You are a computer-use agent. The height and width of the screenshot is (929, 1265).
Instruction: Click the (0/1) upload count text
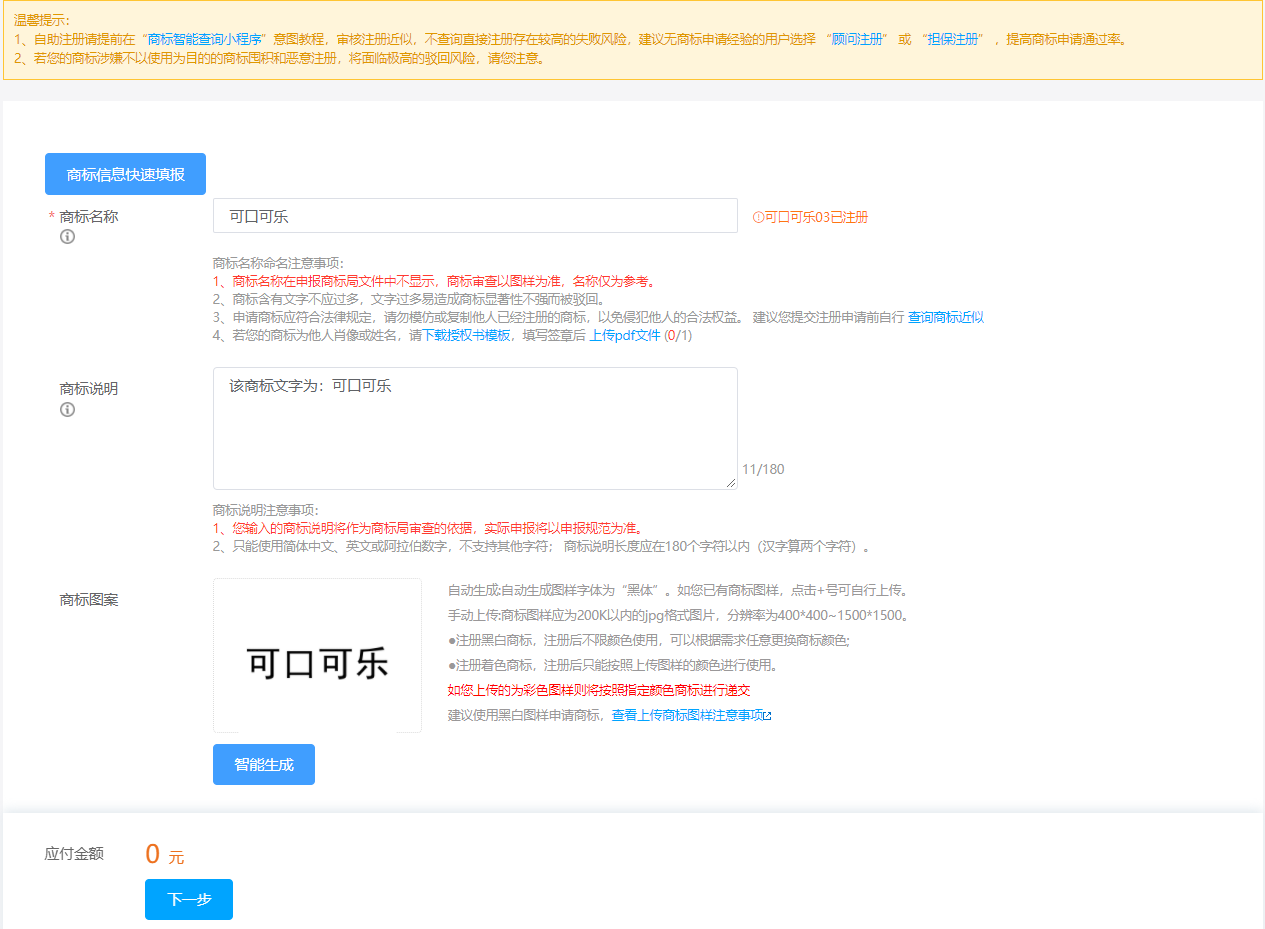pyautogui.click(x=678, y=336)
